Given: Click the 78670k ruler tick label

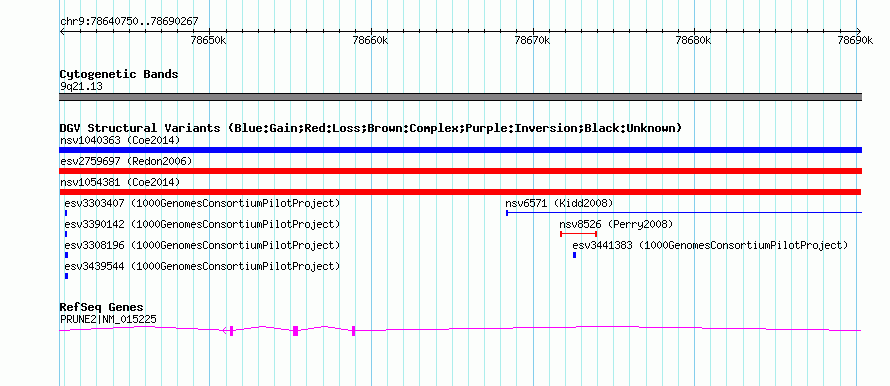Looking at the screenshot, I should (532, 41).
